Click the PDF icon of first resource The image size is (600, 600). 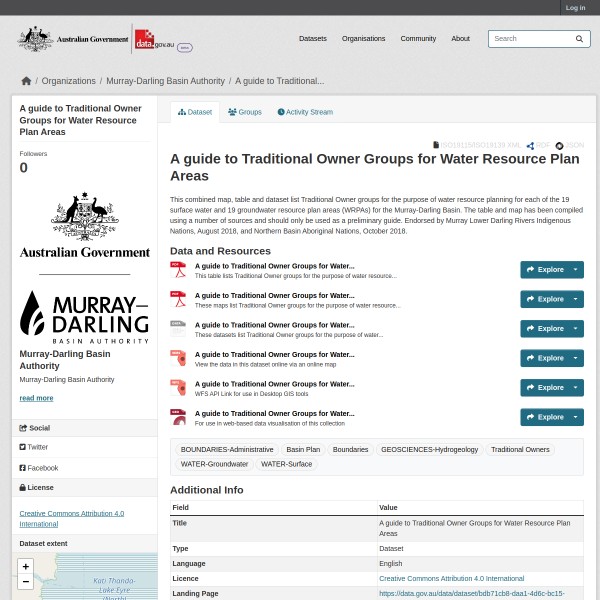pyautogui.click(x=178, y=270)
